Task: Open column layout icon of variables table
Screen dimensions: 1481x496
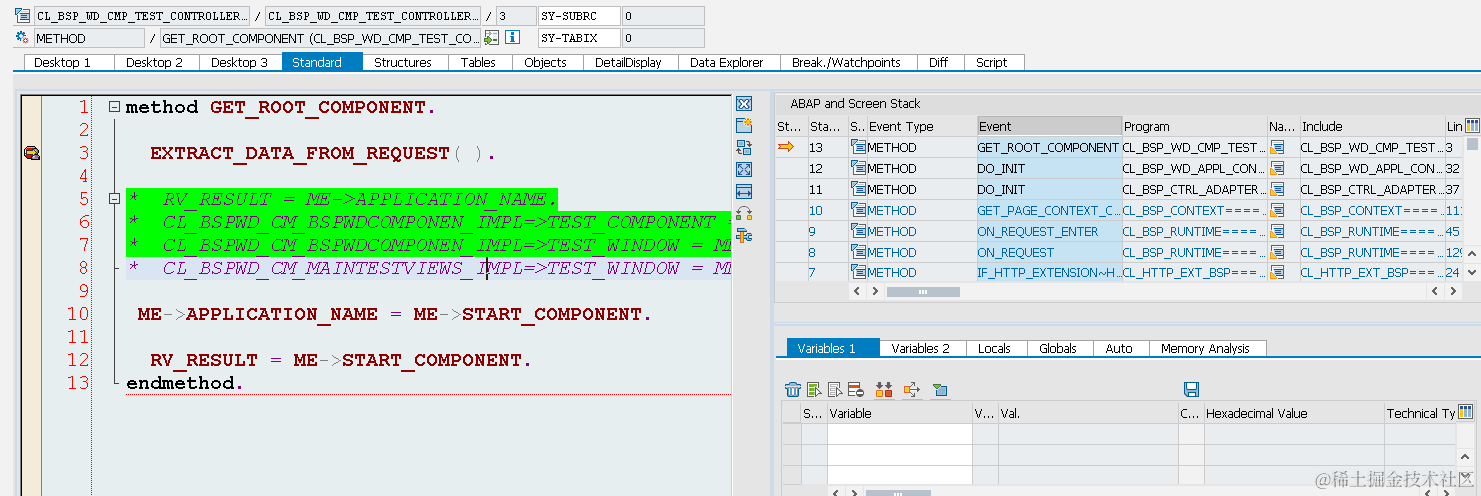Action: (x=1466, y=412)
